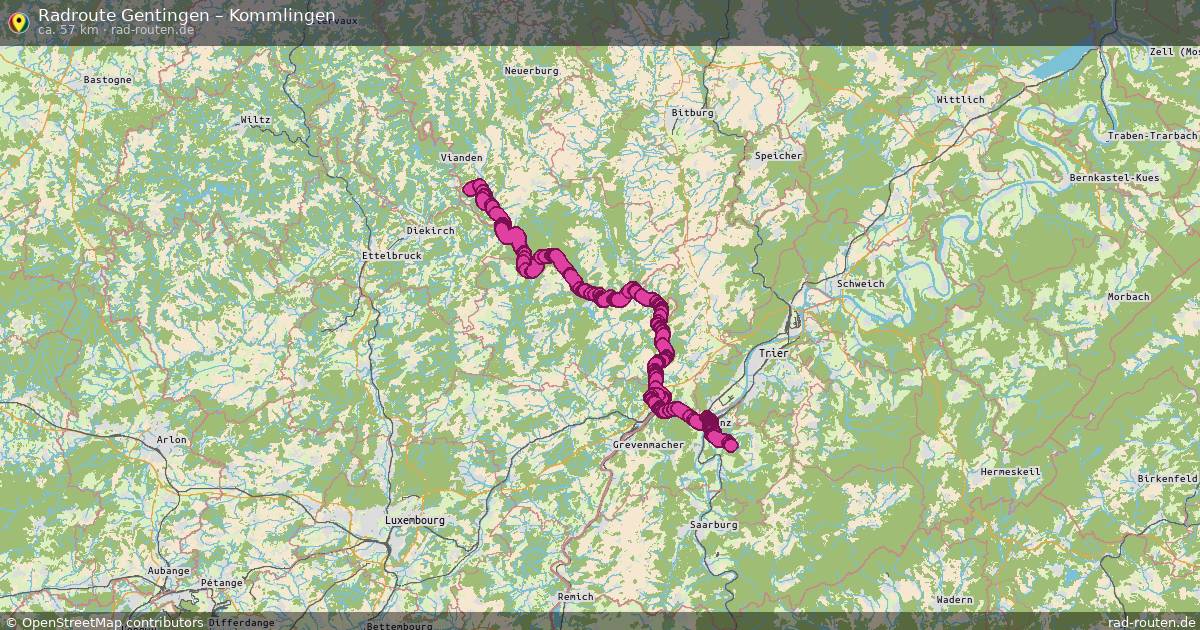Select the Wittlich town label
This screenshot has width=1200, height=630.
(x=960, y=100)
